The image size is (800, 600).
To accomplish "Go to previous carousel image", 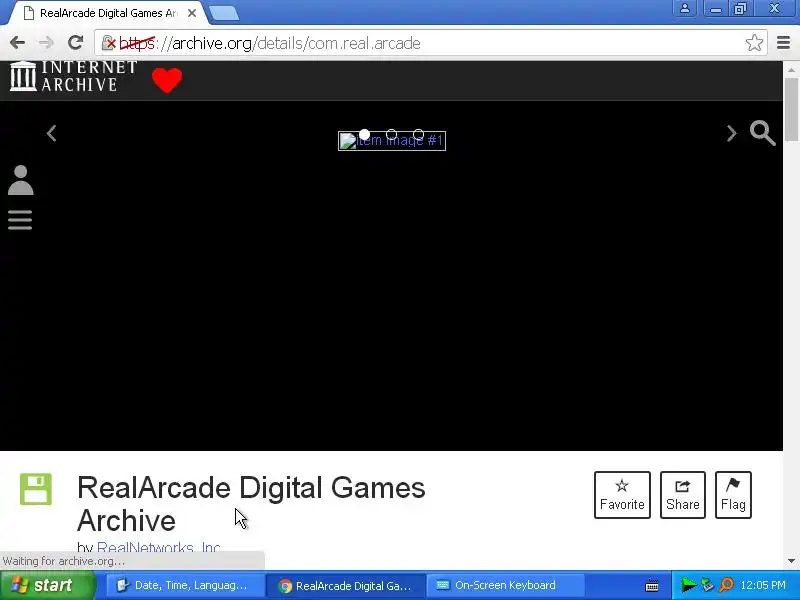I will 52,134.
